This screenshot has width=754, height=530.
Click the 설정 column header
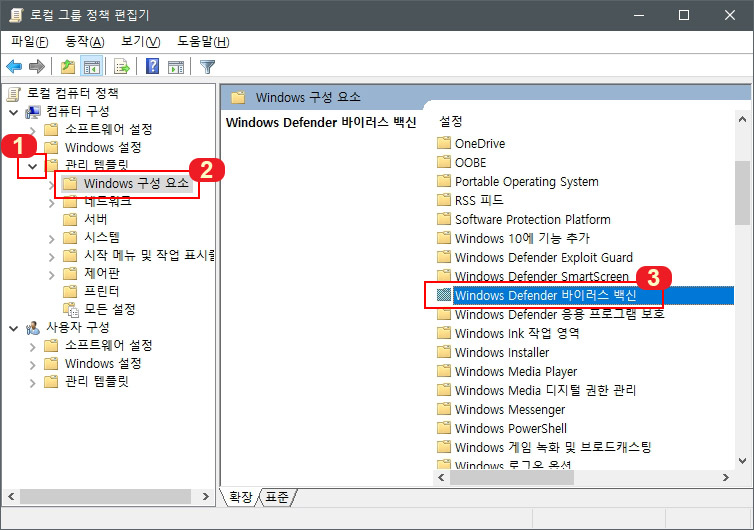[451, 121]
